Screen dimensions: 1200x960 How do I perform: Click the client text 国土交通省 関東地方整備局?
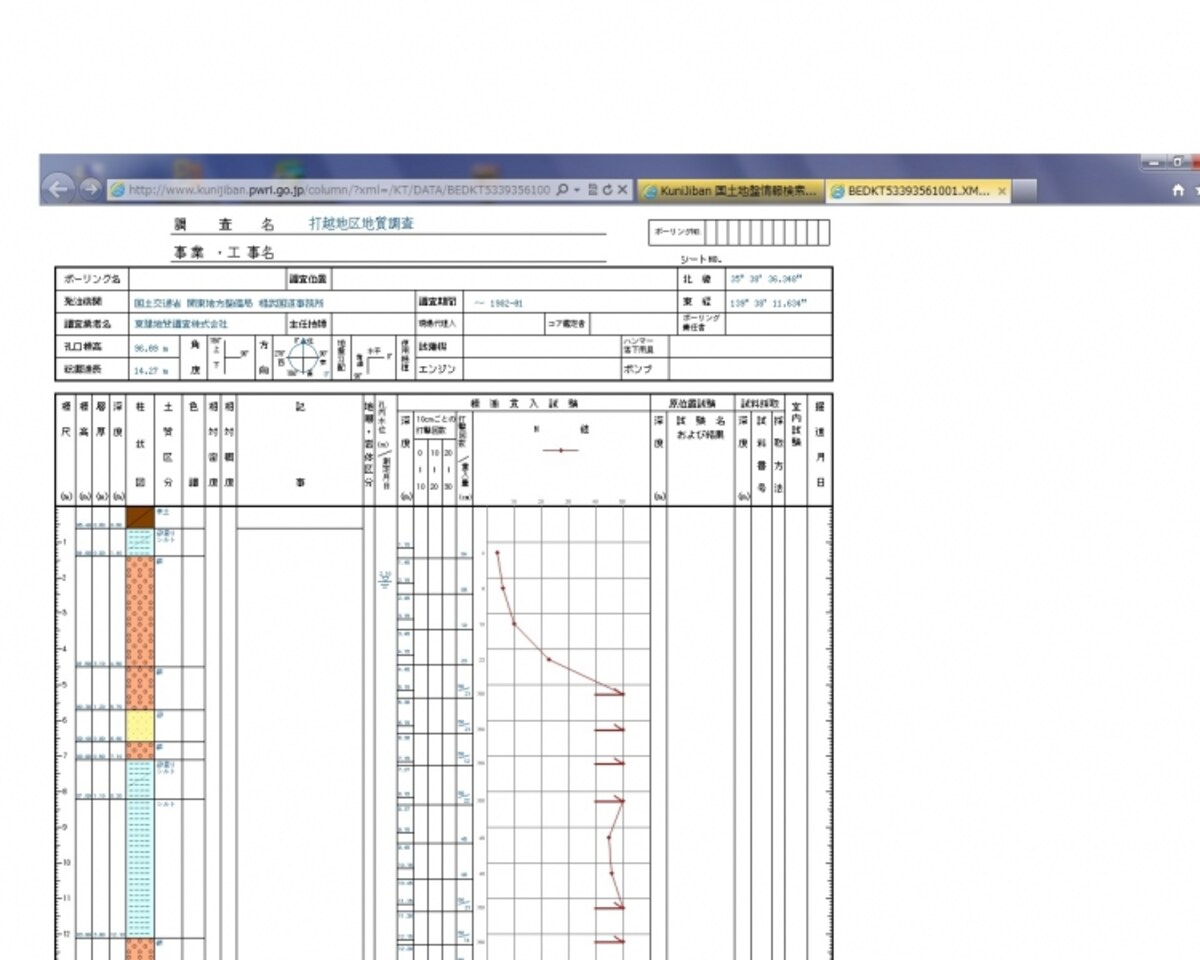(x=191, y=302)
